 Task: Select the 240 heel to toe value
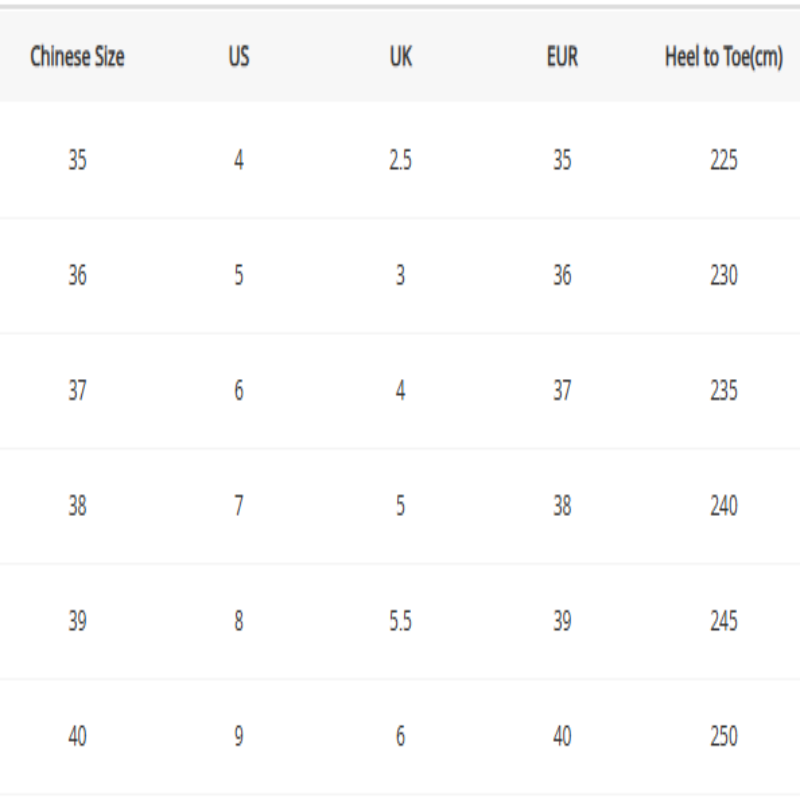coord(723,506)
